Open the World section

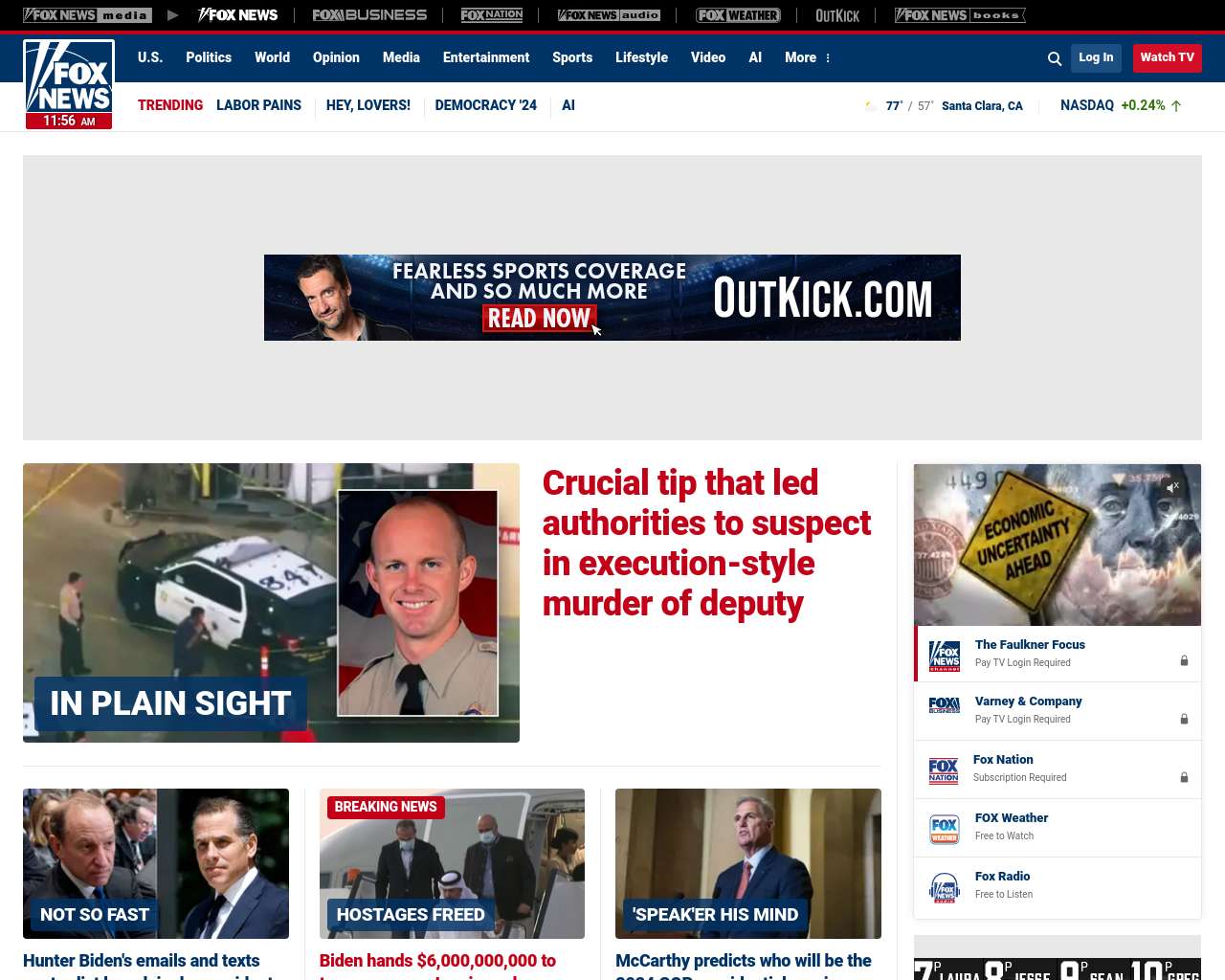[x=272, y=57]
